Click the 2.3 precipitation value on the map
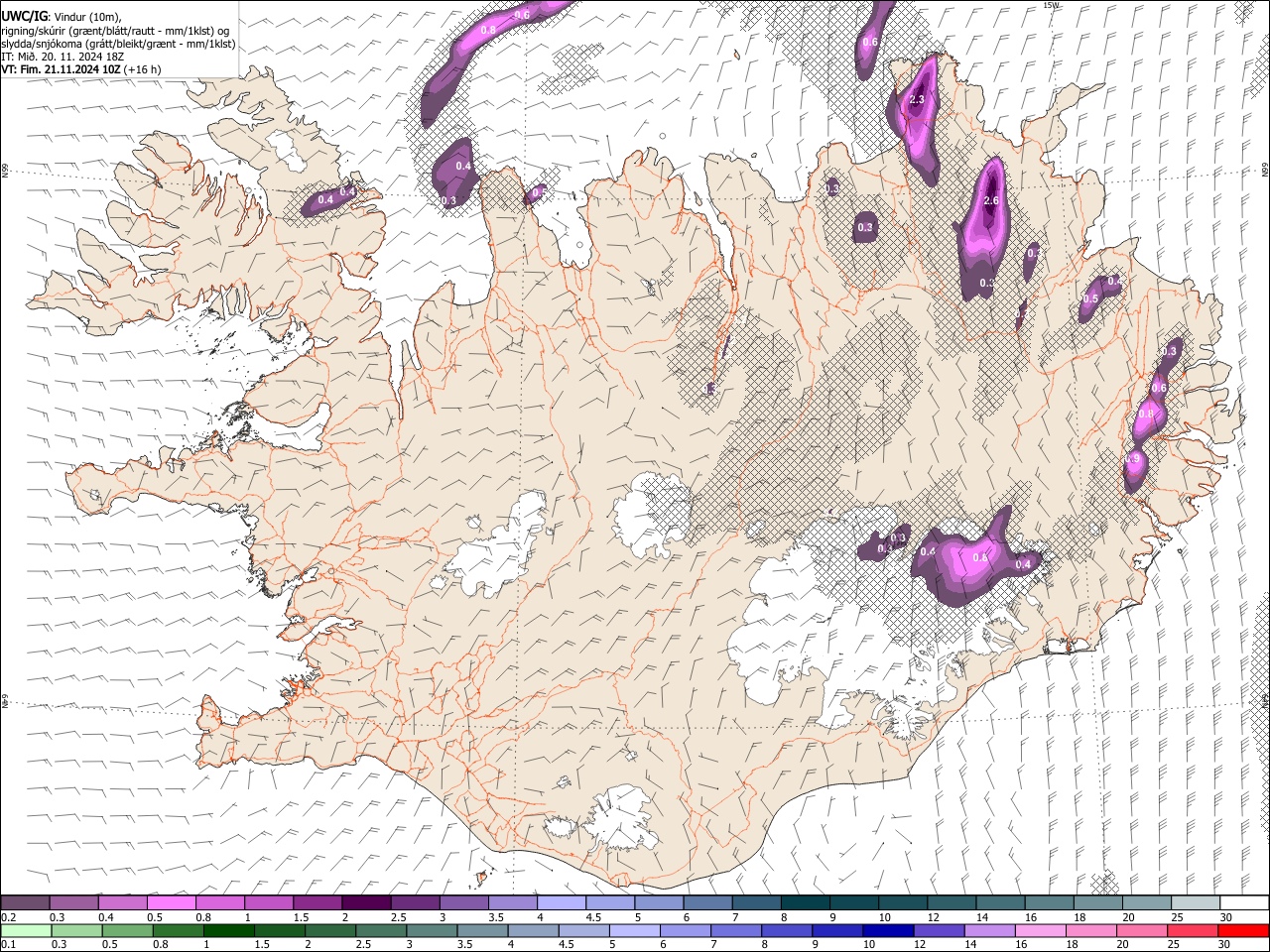The image size is (1270, 952). pos(917,100)
